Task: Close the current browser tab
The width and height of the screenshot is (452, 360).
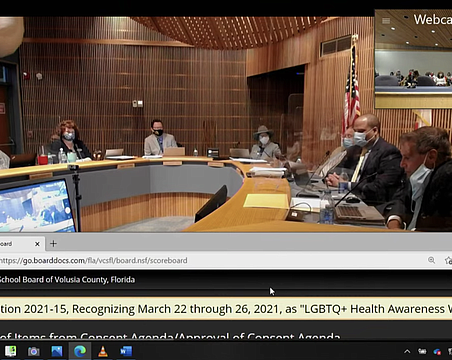Action: tap(37, 244)
